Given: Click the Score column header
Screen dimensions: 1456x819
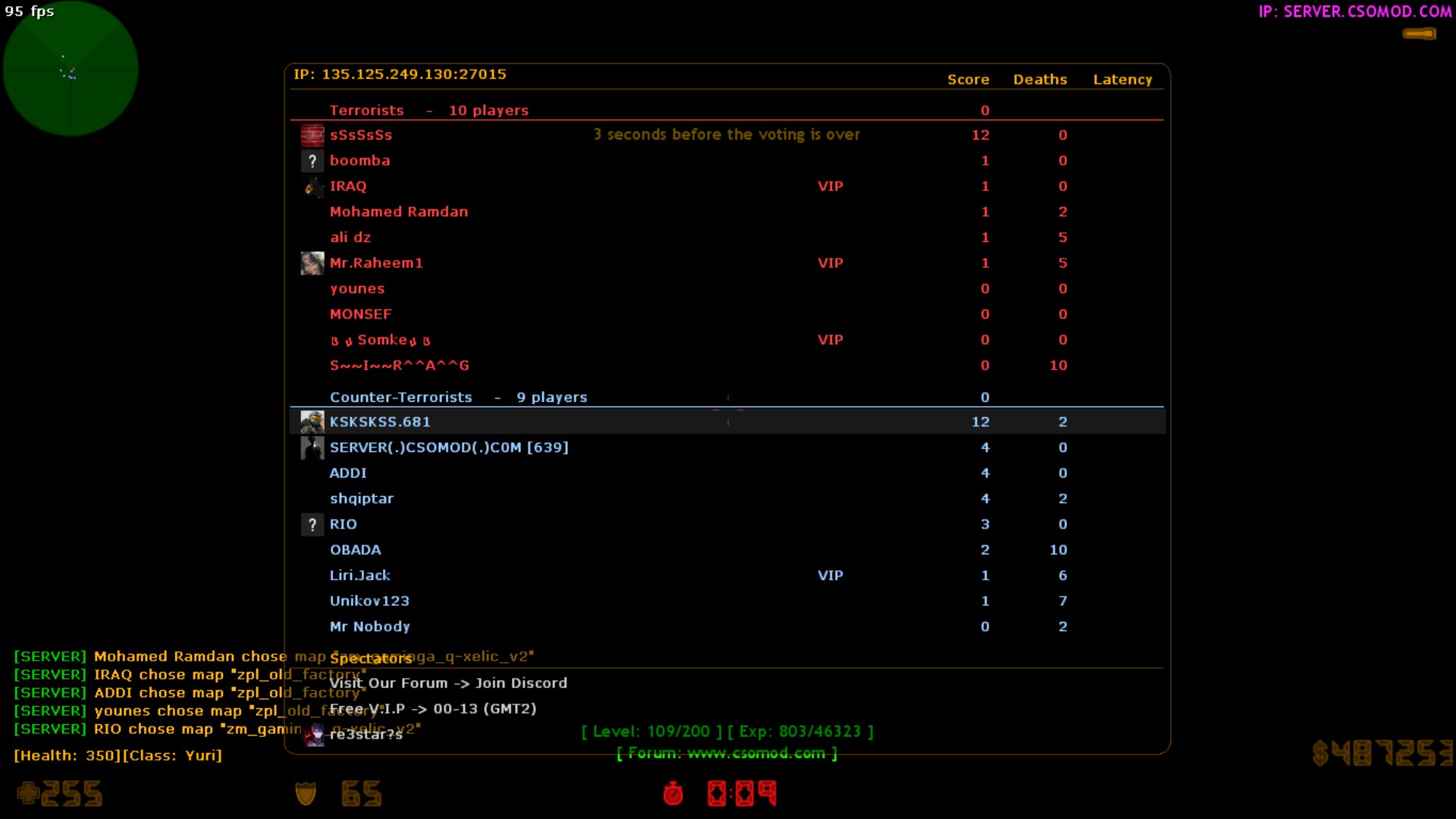Looking at the screenshot, I should click(968, 80).
